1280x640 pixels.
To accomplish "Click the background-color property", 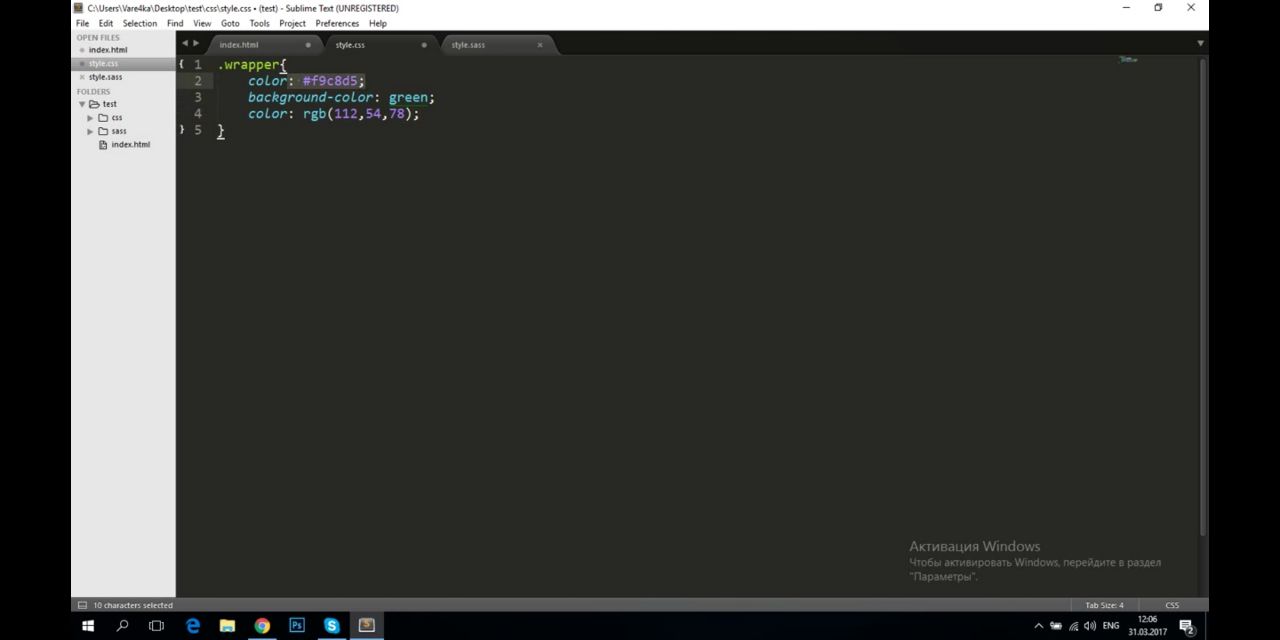I will click(x=311, y=98).
